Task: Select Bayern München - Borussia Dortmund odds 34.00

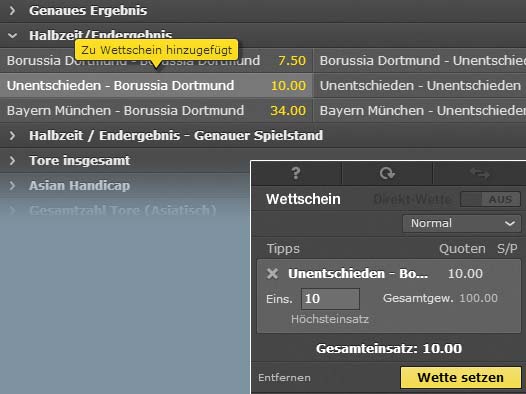Action: [156, 111]
